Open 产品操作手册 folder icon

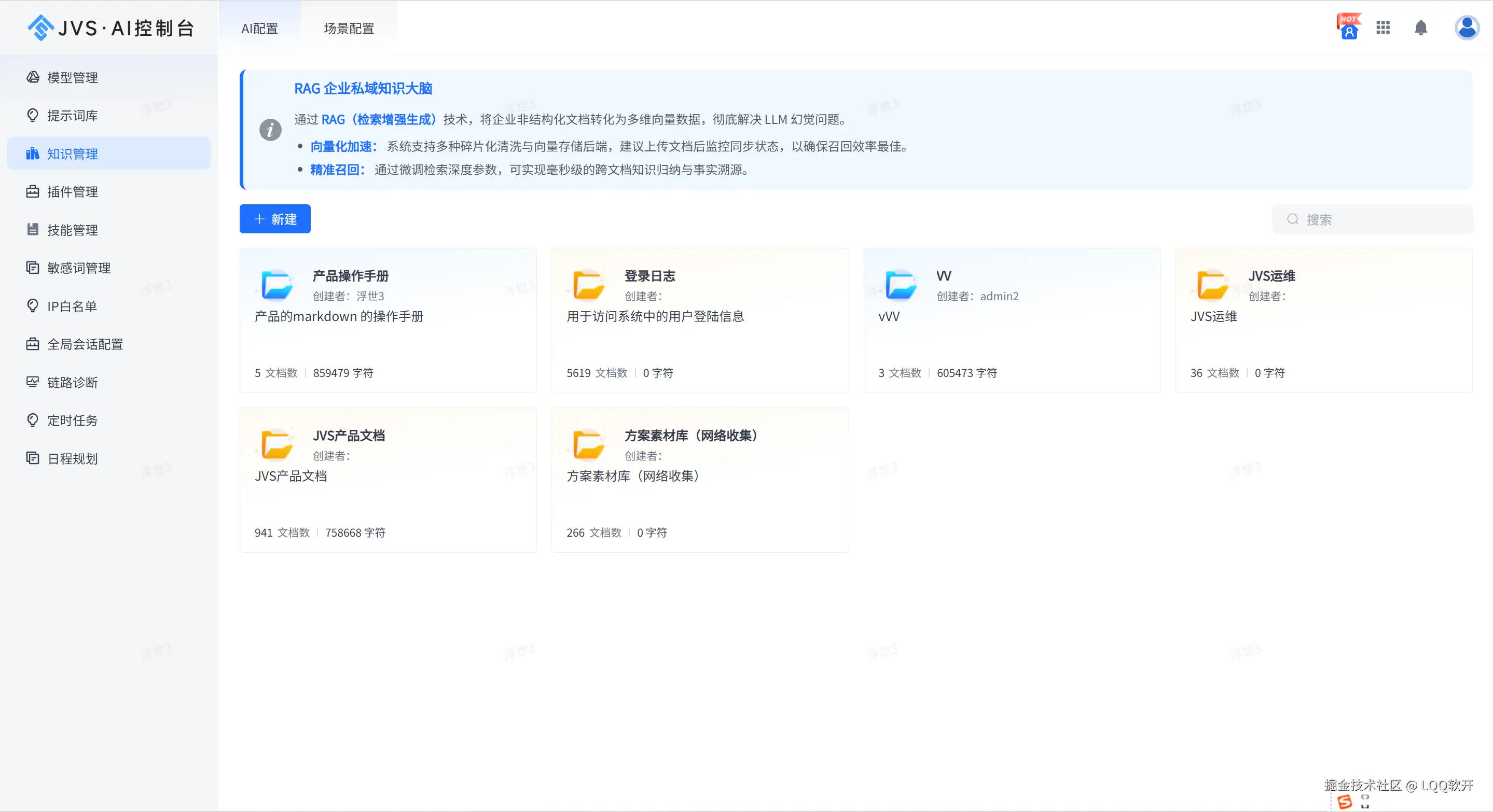coord(277,285)
